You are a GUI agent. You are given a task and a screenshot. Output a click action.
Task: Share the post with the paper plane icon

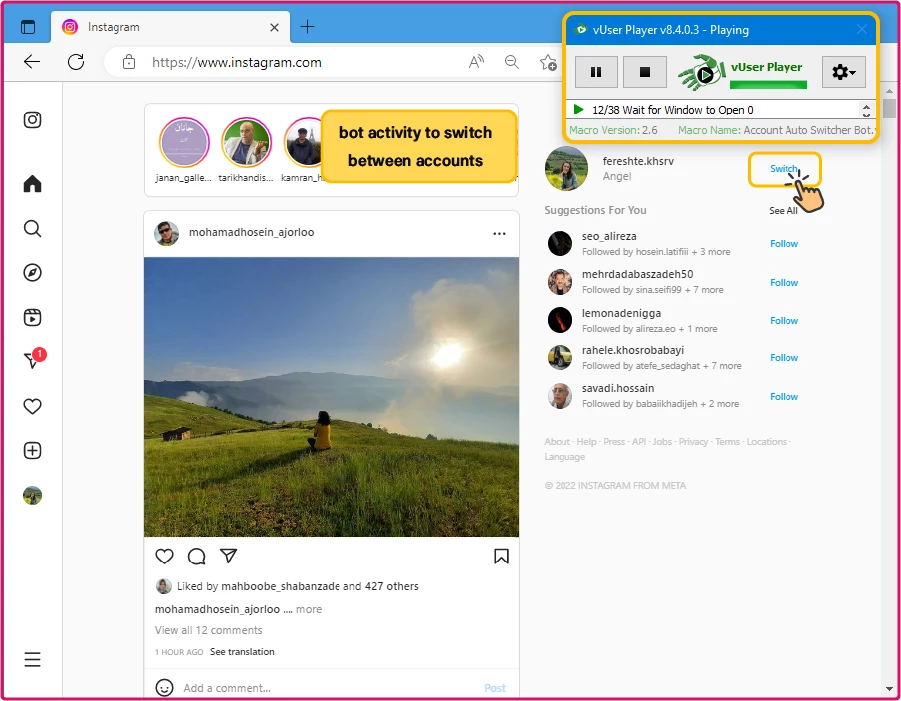(229, 555)
